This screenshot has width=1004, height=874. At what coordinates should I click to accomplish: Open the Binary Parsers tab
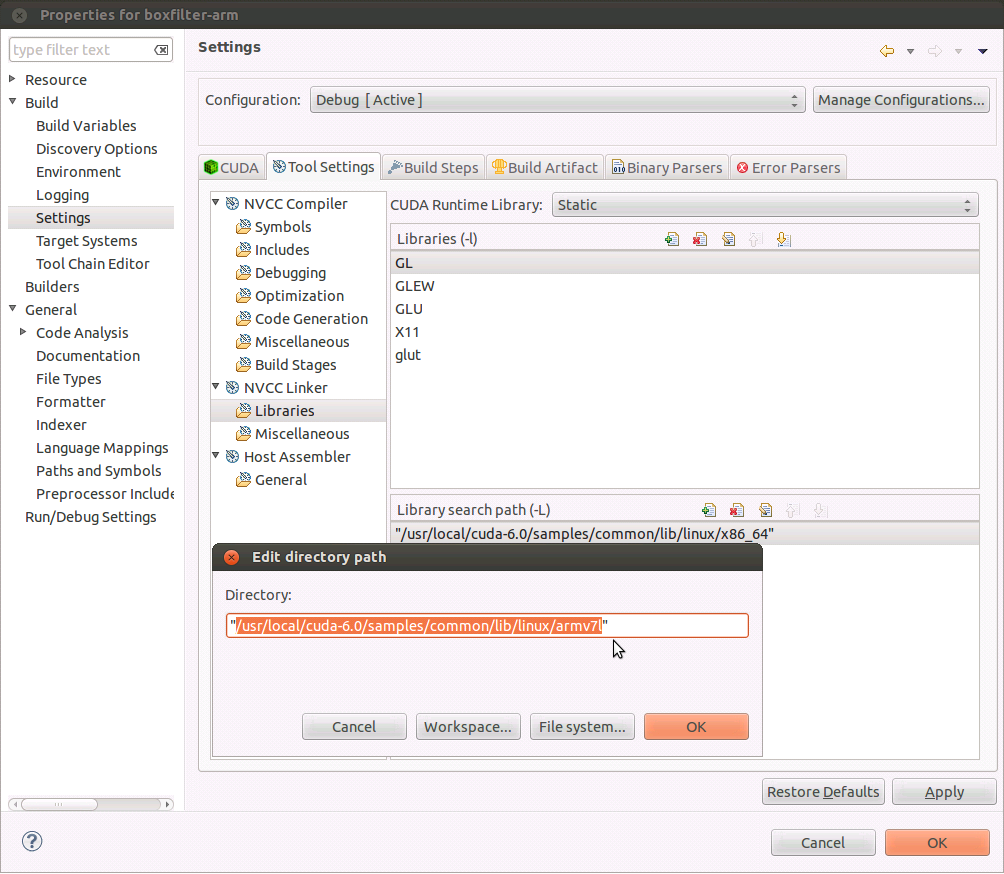pyautogui.click(x=667, y=168)
